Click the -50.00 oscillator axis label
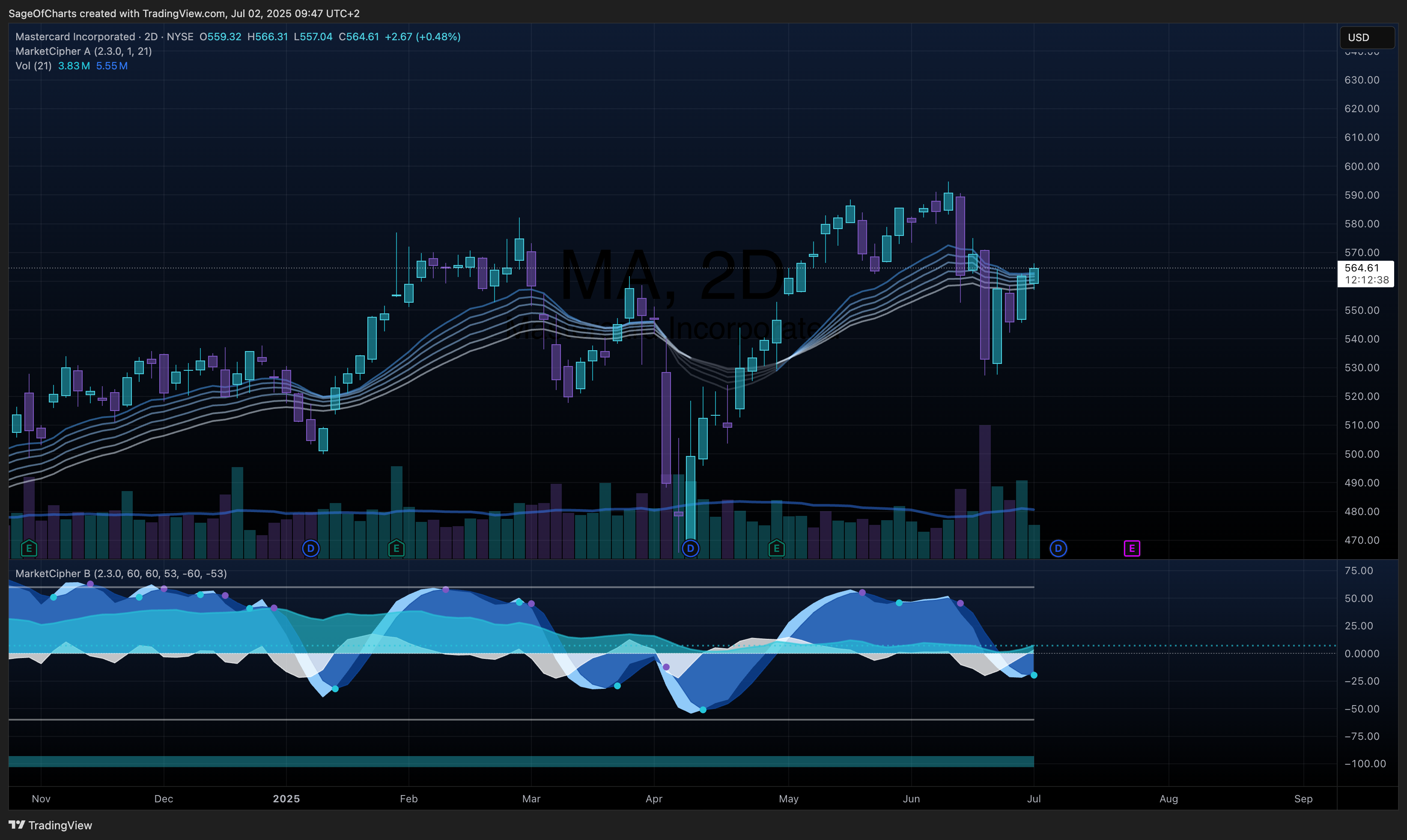Viewport: 1407px width, 840px height. [1362, 709]
